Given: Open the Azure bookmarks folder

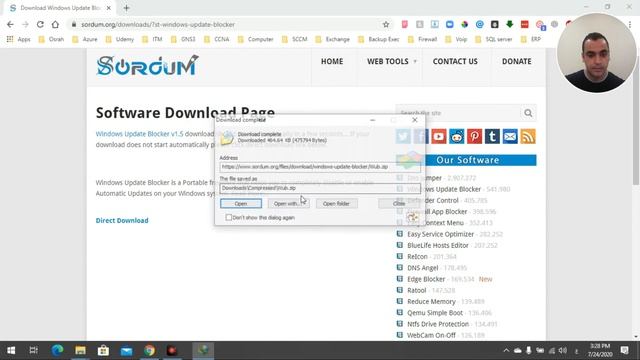Looking at the screenshot, I should point(85,39).
